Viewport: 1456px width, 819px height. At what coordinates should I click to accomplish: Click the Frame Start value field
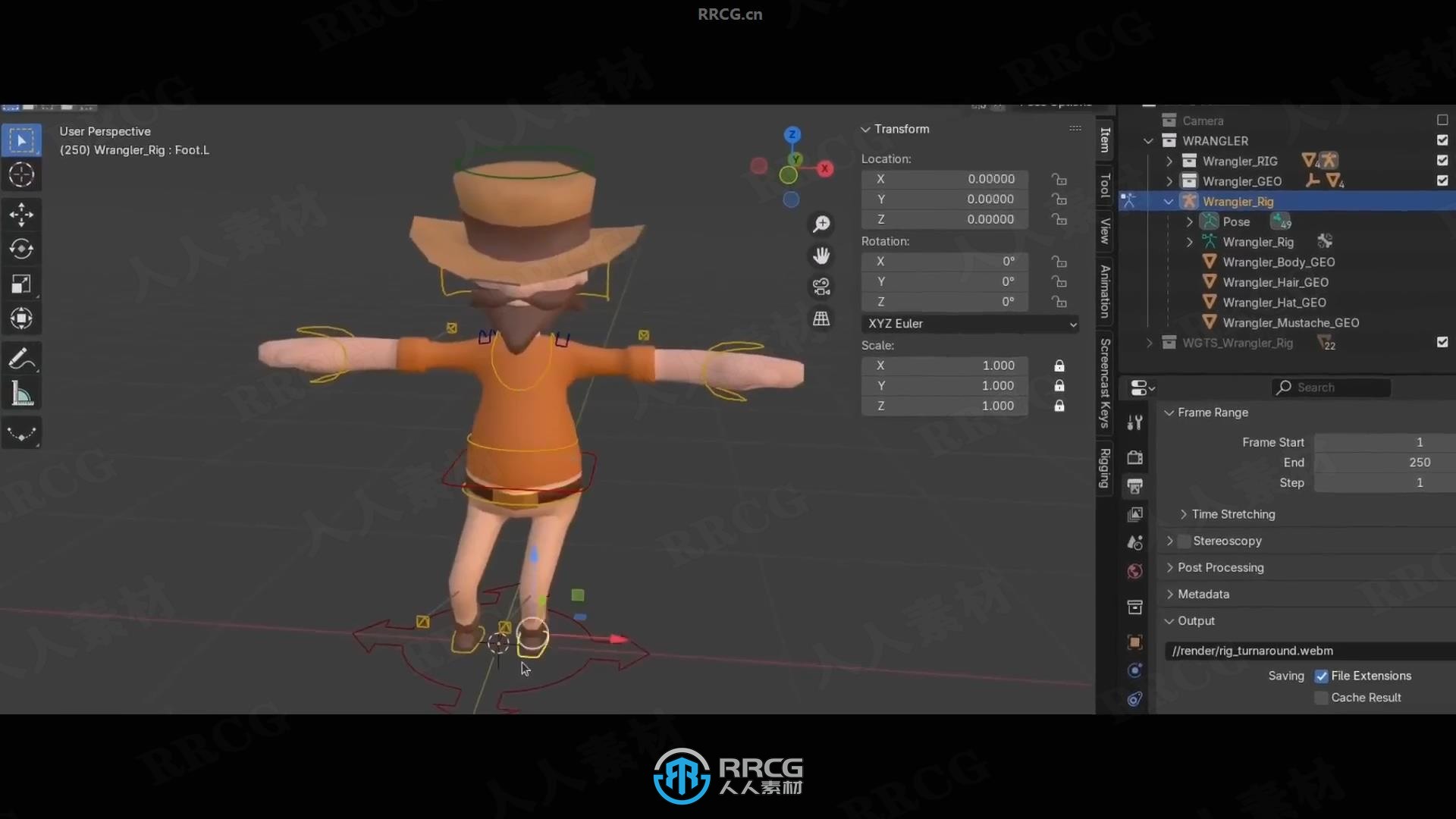click(1385, 442)
